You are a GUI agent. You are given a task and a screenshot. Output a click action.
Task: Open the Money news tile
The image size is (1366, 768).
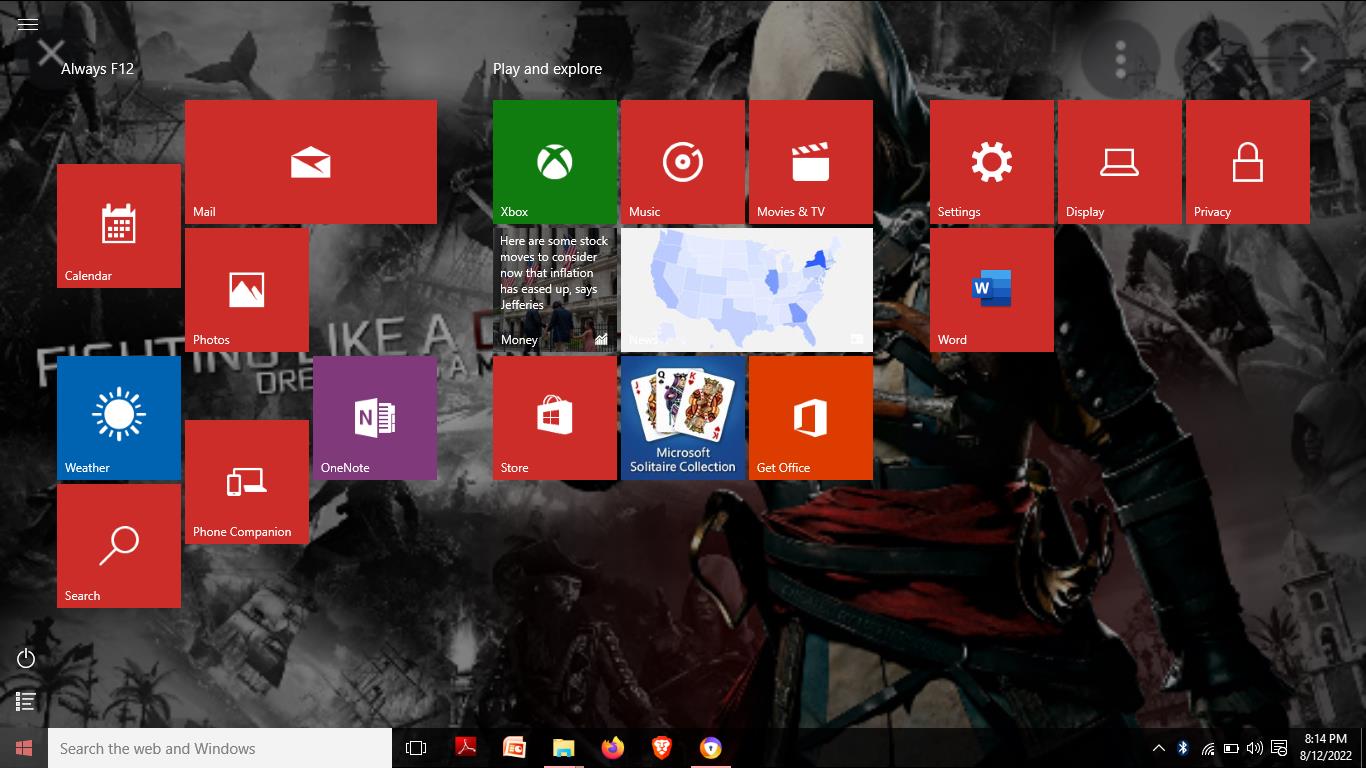click(x=555, y=290)
